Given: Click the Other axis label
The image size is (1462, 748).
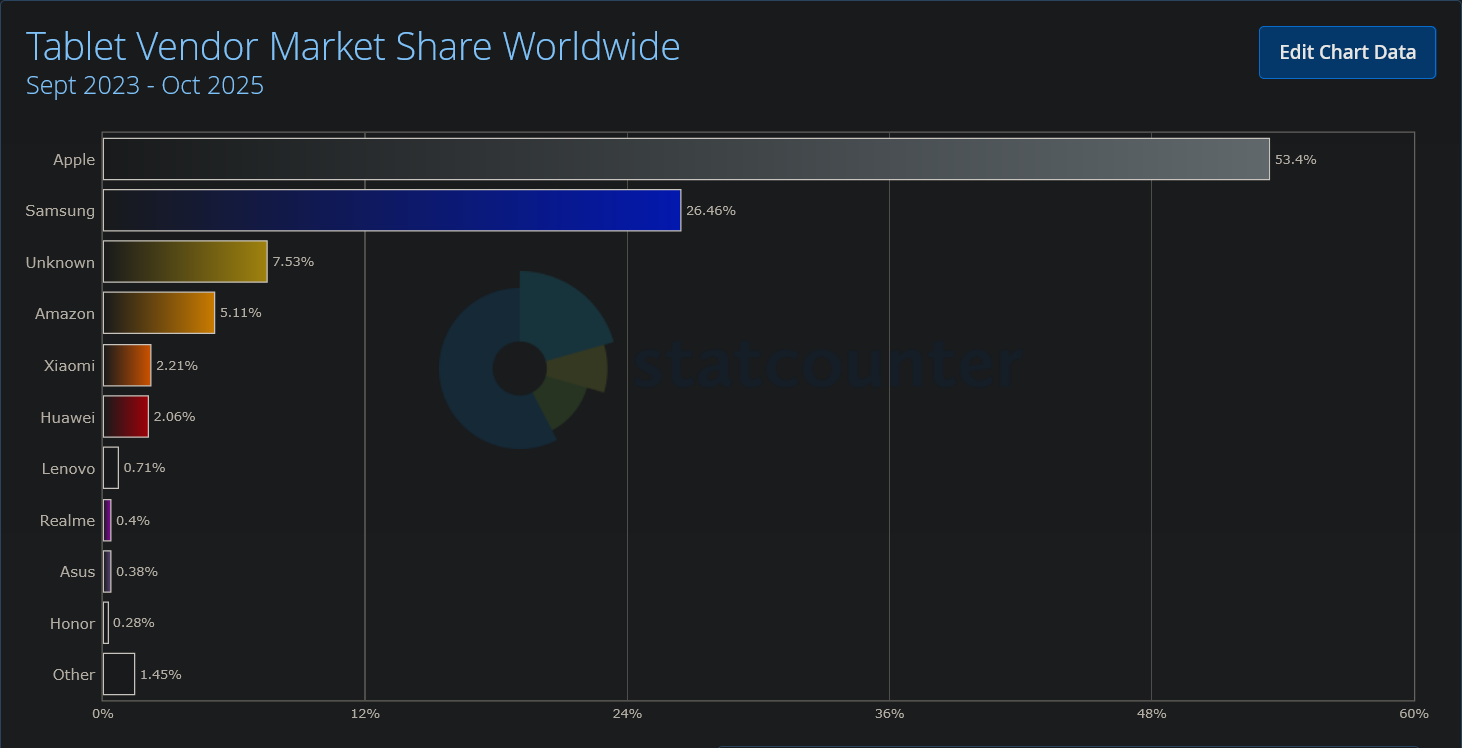Looking at the screenshot, I should click(74, 675).
